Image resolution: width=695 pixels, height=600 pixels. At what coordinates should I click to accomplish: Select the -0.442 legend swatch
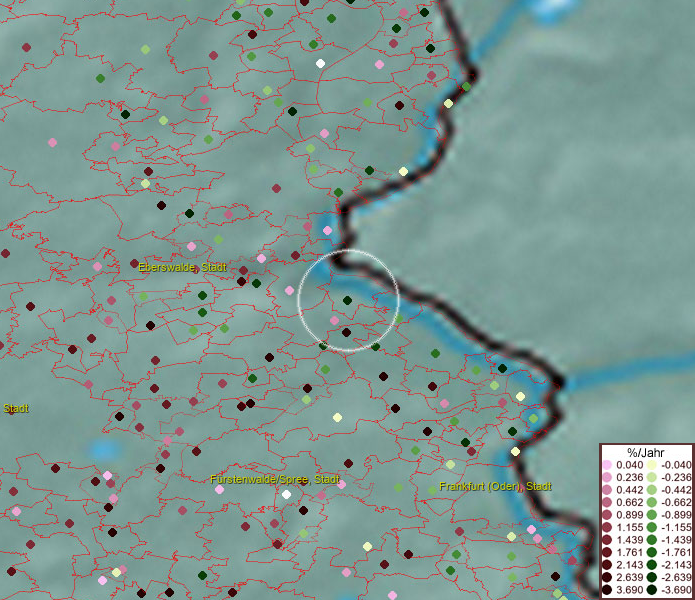[652, 490]
